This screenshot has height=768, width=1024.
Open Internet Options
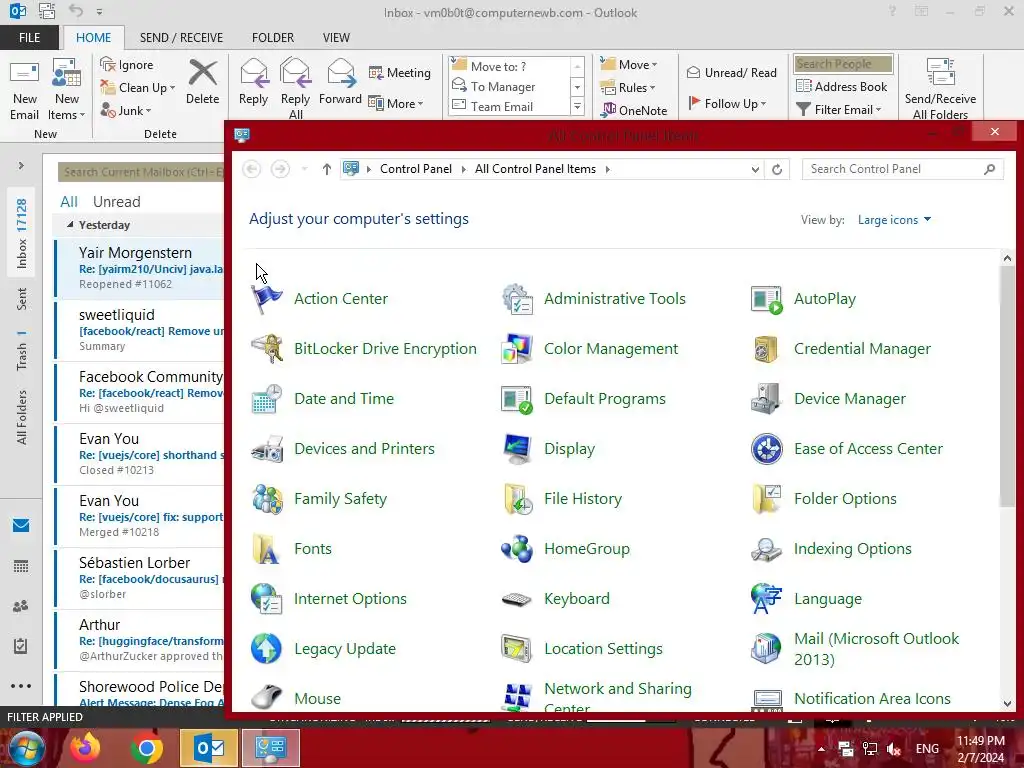tap(329, 599)
